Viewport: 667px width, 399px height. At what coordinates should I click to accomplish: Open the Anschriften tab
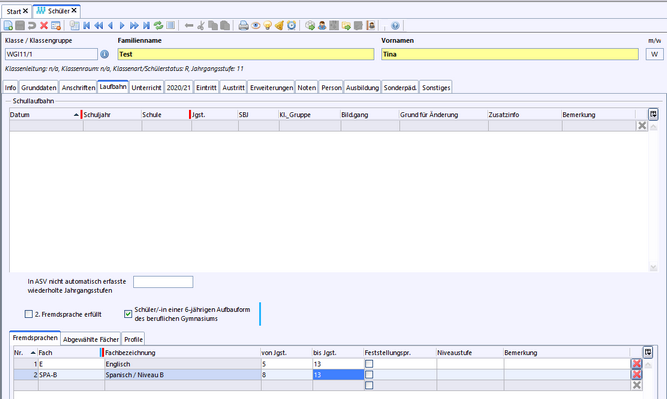pos(78,88)
